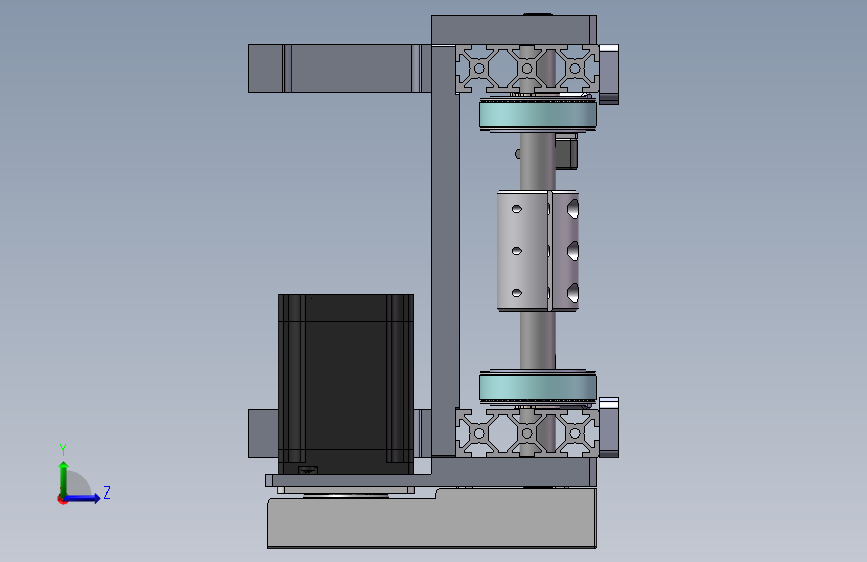Click the Y axis label text
This screenshot has height=562, width=867.
(x=63, y=450)
